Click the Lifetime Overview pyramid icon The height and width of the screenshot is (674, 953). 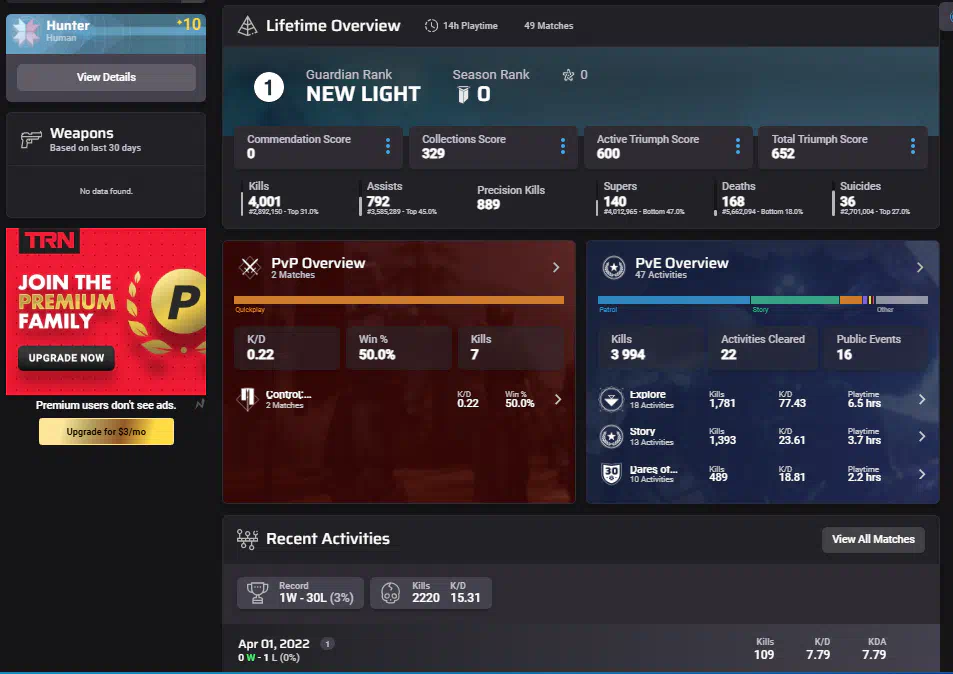click(x=246, y=26)
